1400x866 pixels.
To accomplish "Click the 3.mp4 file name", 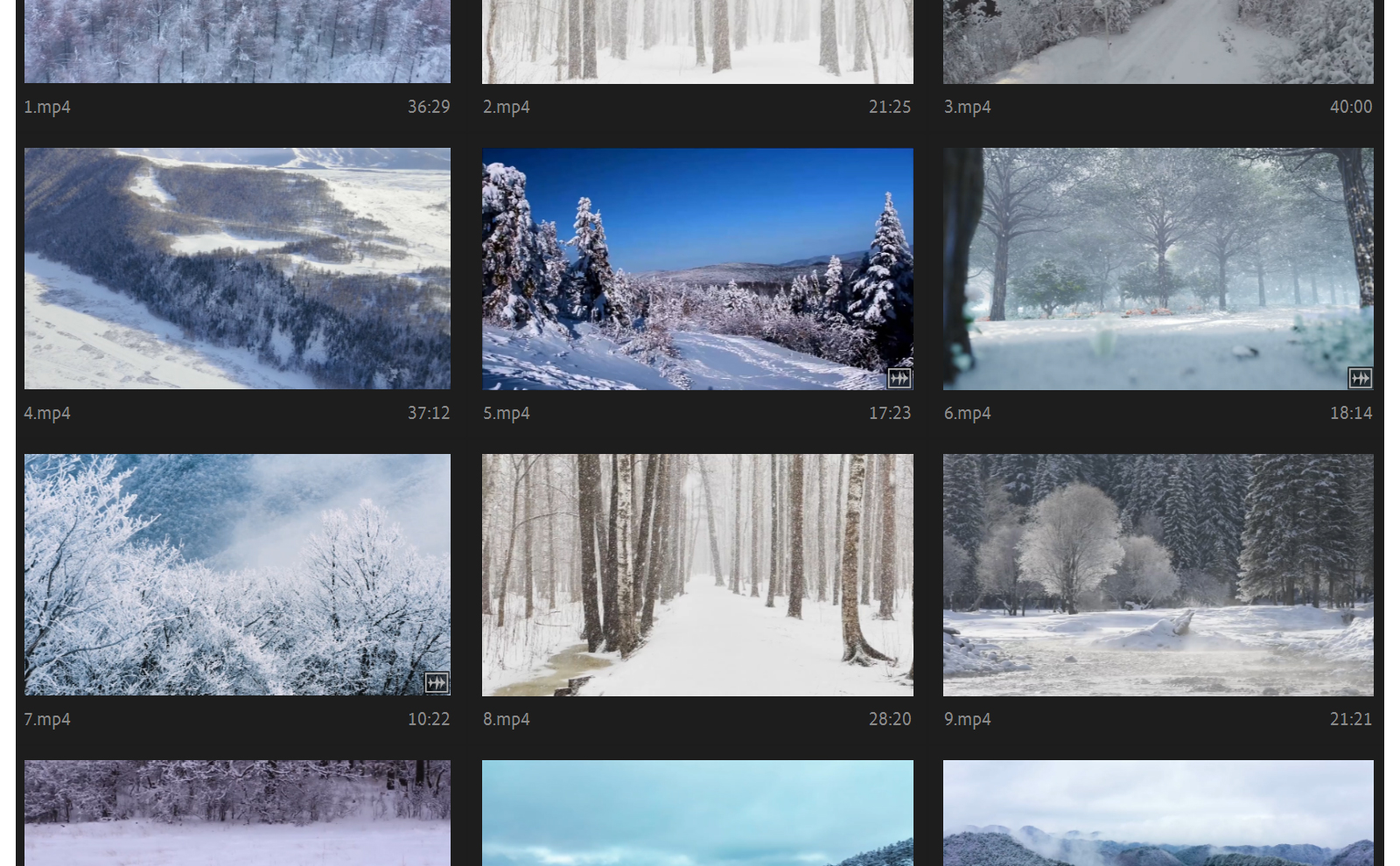I will click(x=968, y=108).
